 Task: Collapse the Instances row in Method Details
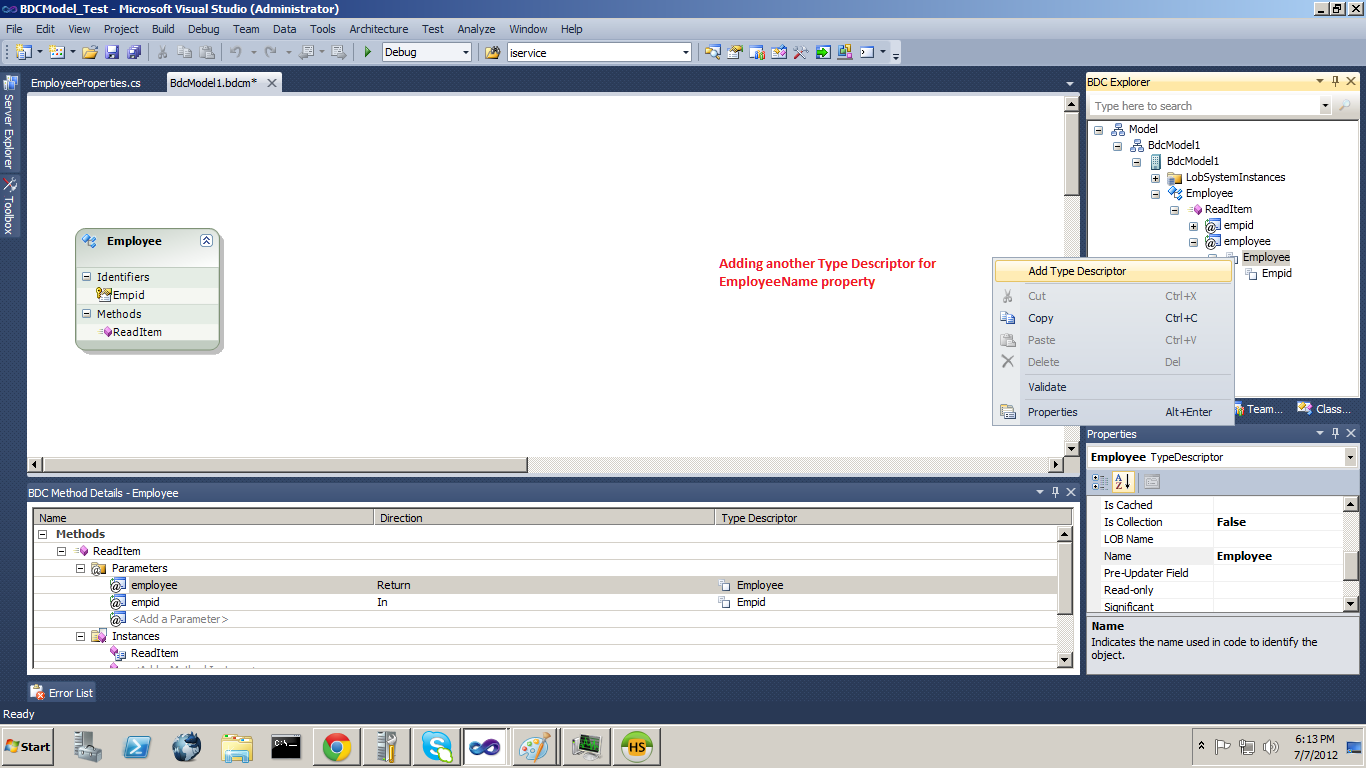[81, 636]
